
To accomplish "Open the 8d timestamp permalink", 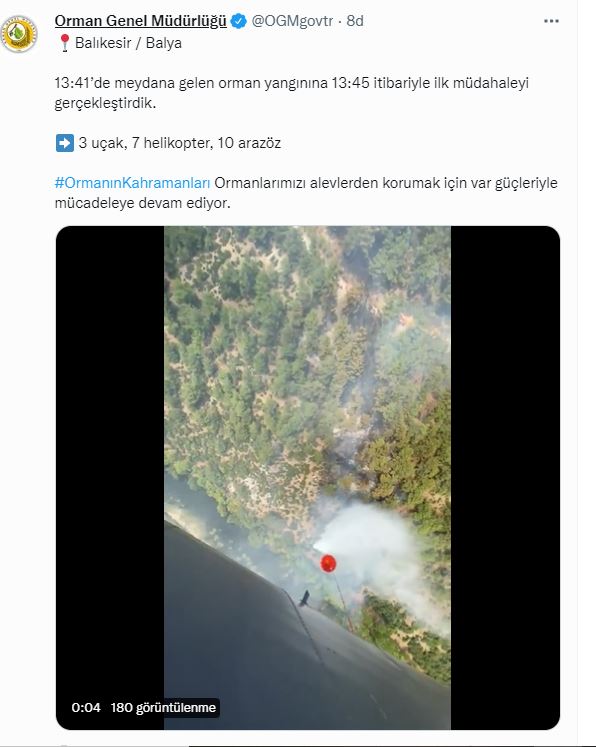I will coord(355,21).
